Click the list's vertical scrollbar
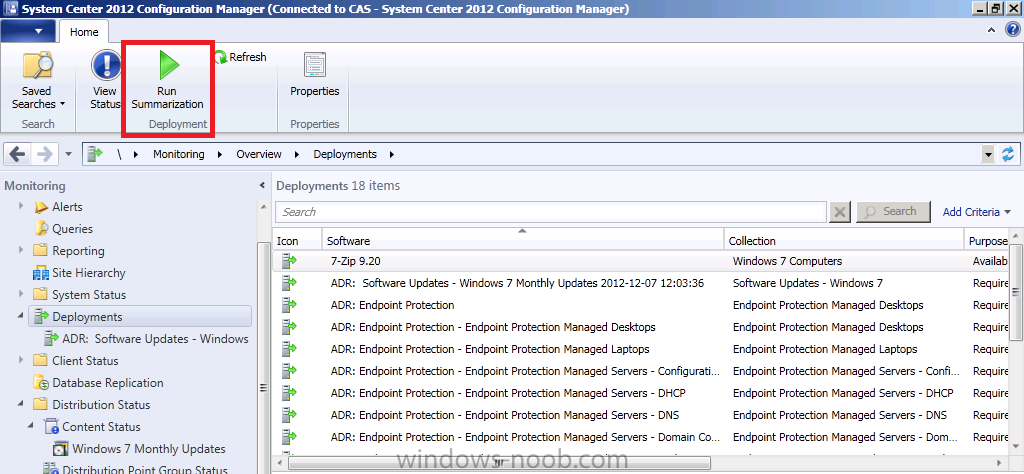This screenshot has width=1024, height=474. pos(1016,292)
